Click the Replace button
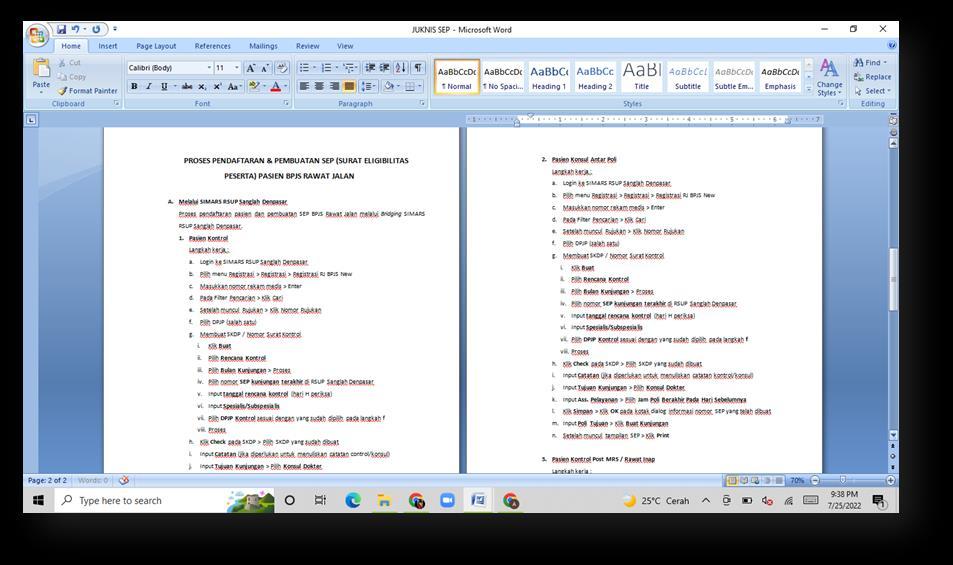Image resolution: width=953 pixels, height=565 pixels. [x=872, y=77]
